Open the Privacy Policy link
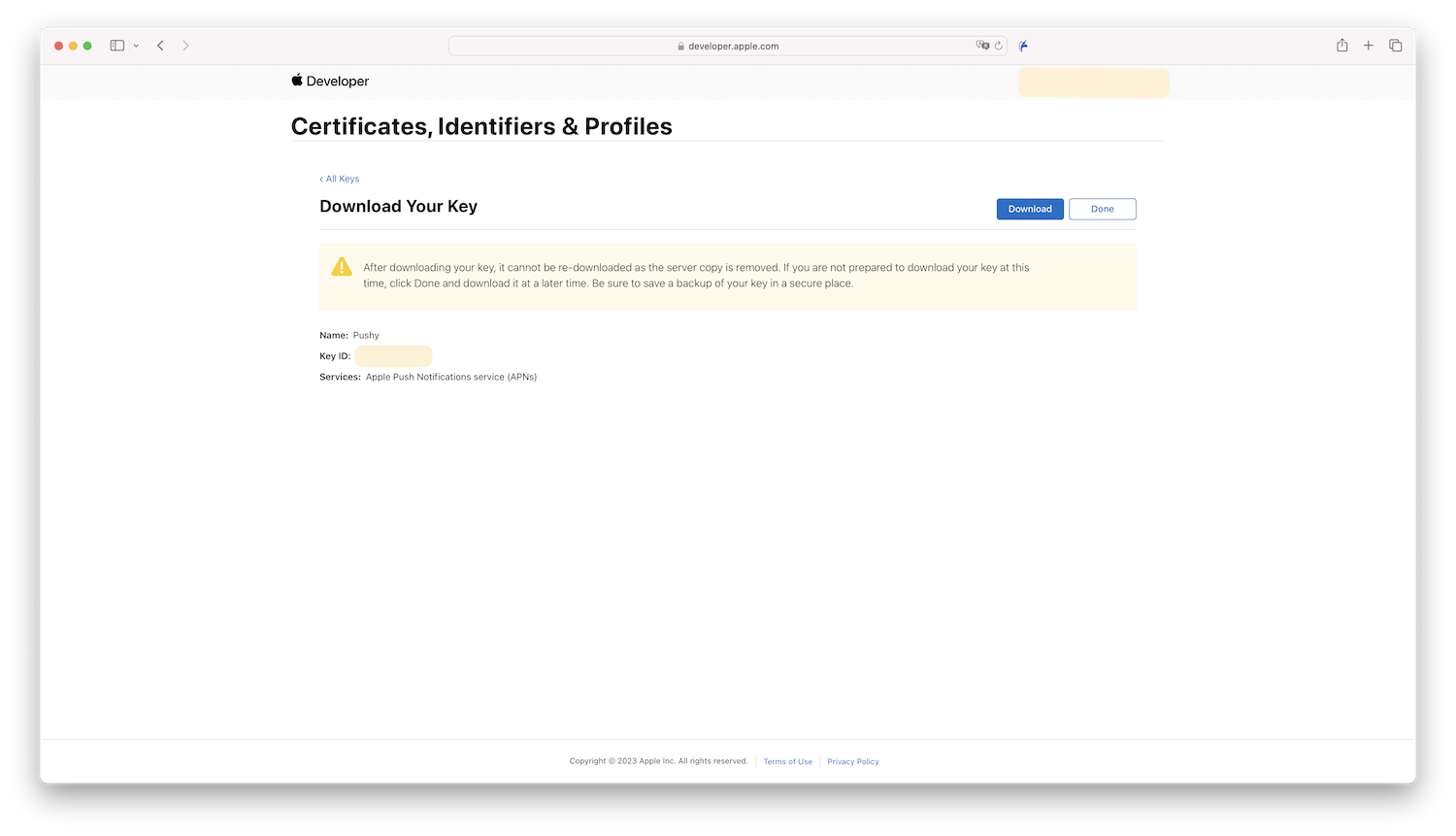 point(853,762)
